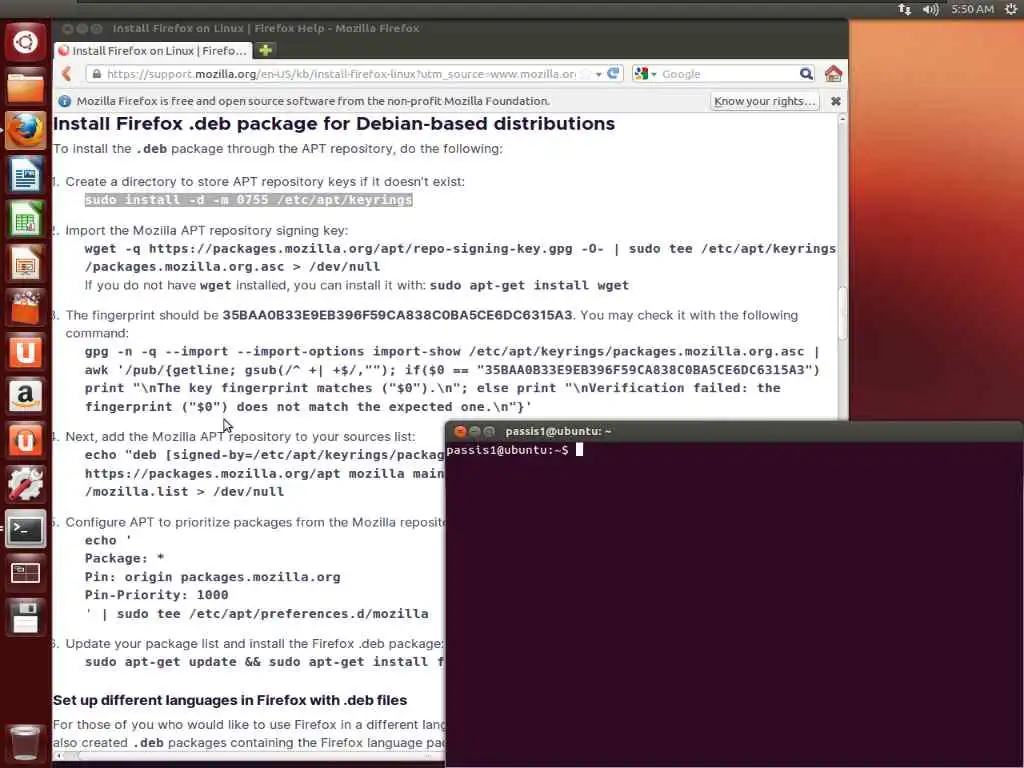Click terminal title bar passis1@ubuntu
The width and height of the screenshot is (1024, 768).
tap(735, 431)
